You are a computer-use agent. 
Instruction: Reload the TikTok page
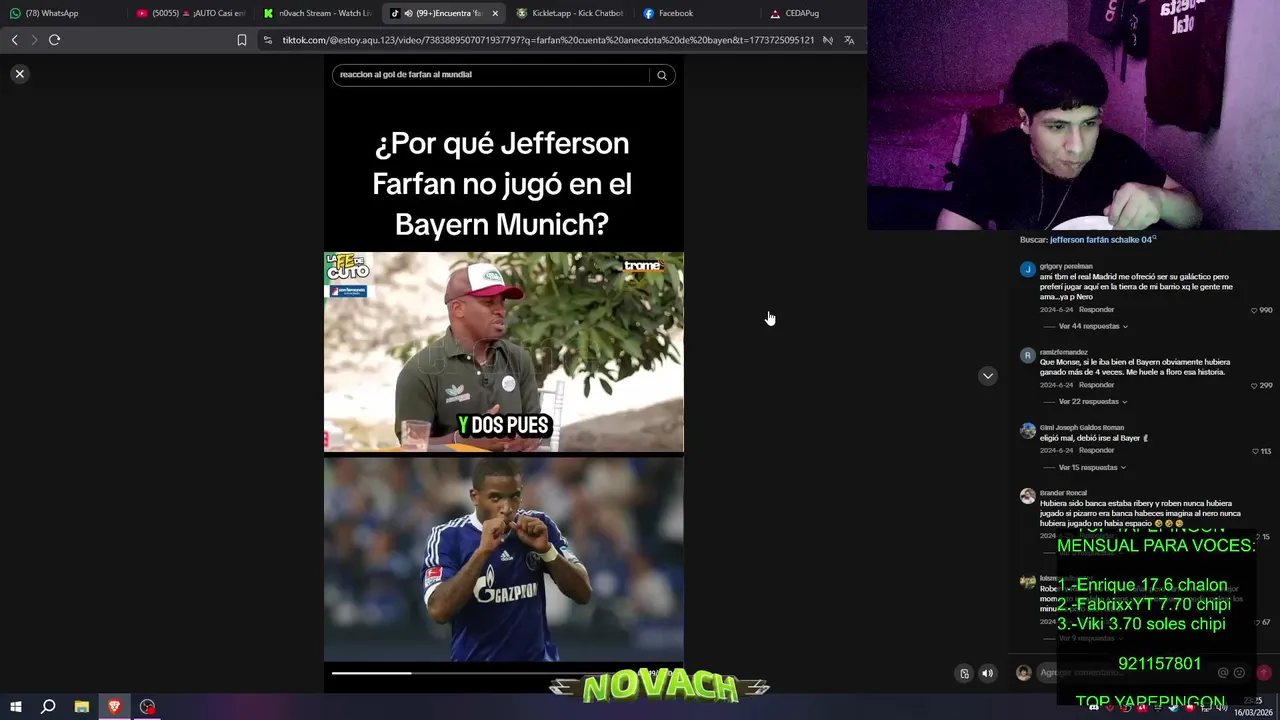pos(55,40)
